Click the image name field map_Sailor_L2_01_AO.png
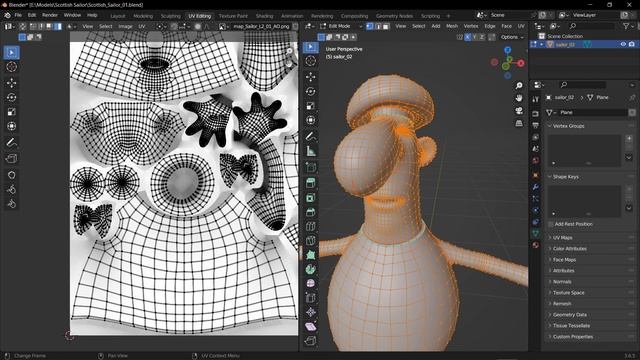 [261, 27]
